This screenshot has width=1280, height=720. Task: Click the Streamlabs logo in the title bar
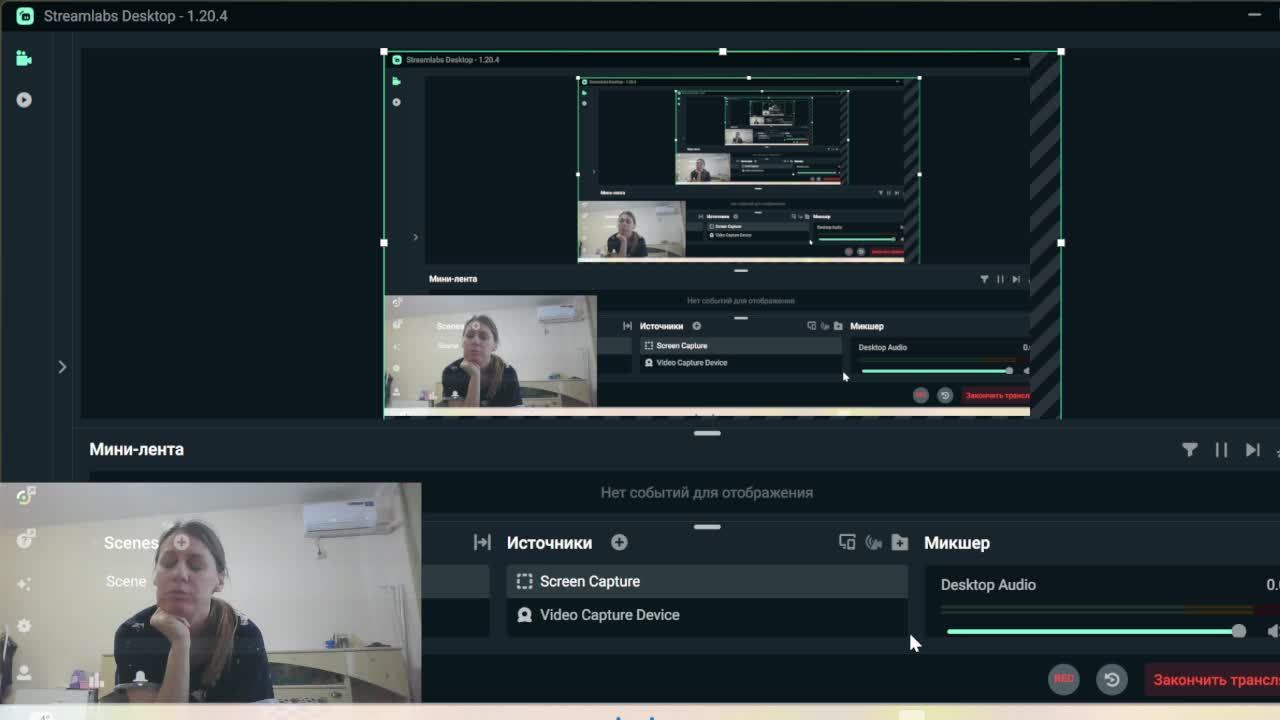click(25, 16)
